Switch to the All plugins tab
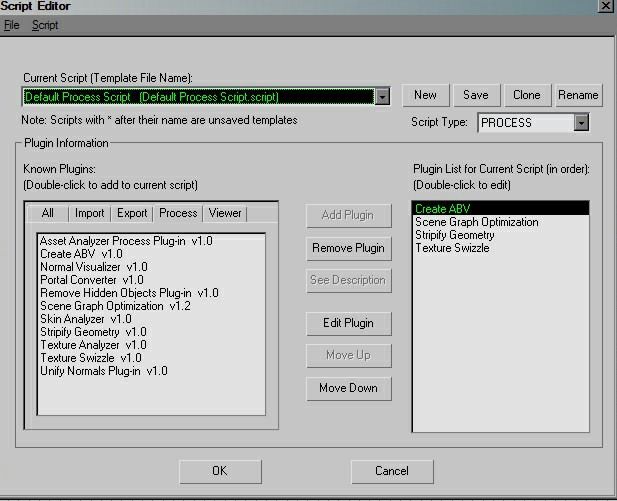Viewport: 617px width, 501px height. pos(47,213)
